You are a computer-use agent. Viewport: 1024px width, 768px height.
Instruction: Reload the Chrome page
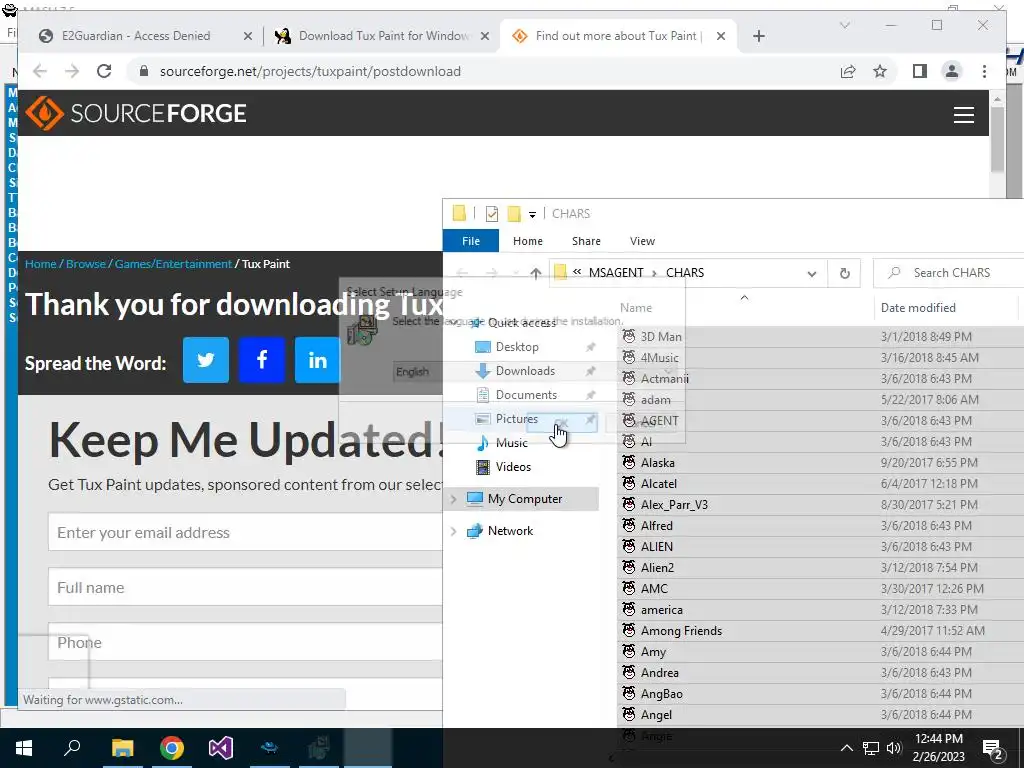click(x=104, y=71)
